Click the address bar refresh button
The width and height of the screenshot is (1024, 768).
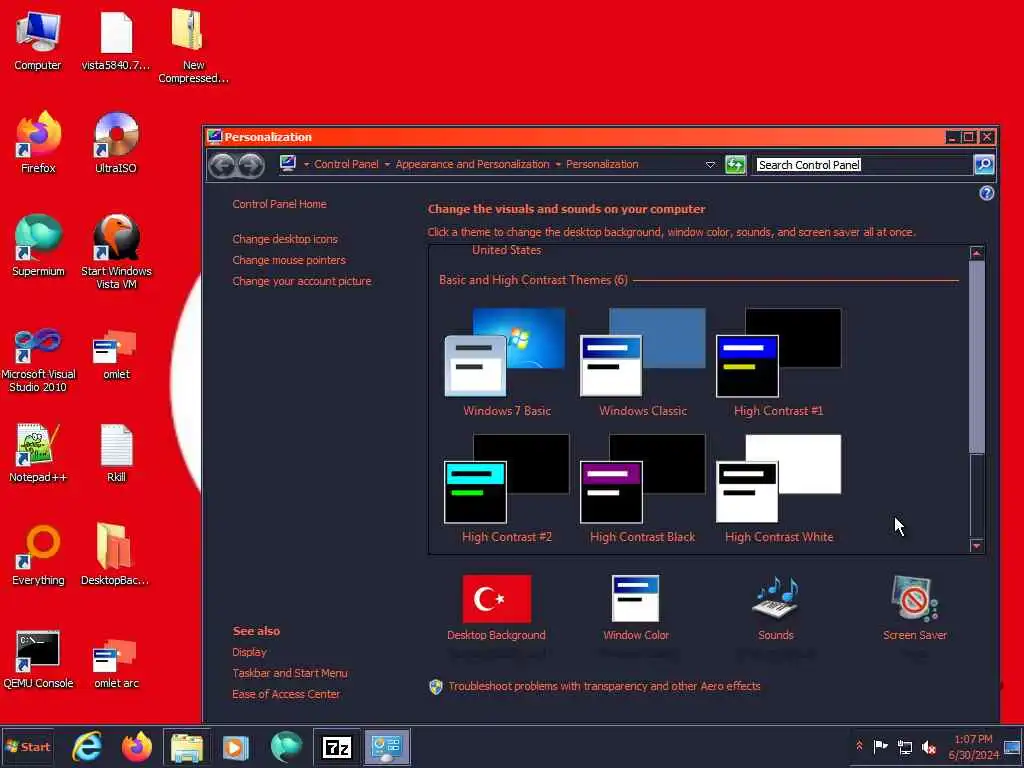pos(735,165)
